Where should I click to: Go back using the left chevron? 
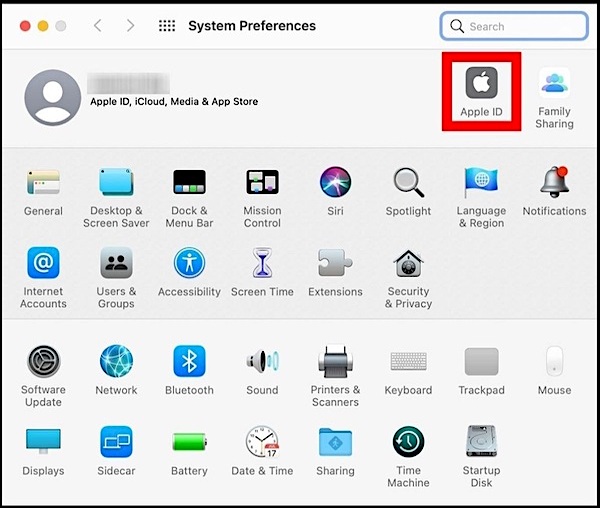pos(97,26)
